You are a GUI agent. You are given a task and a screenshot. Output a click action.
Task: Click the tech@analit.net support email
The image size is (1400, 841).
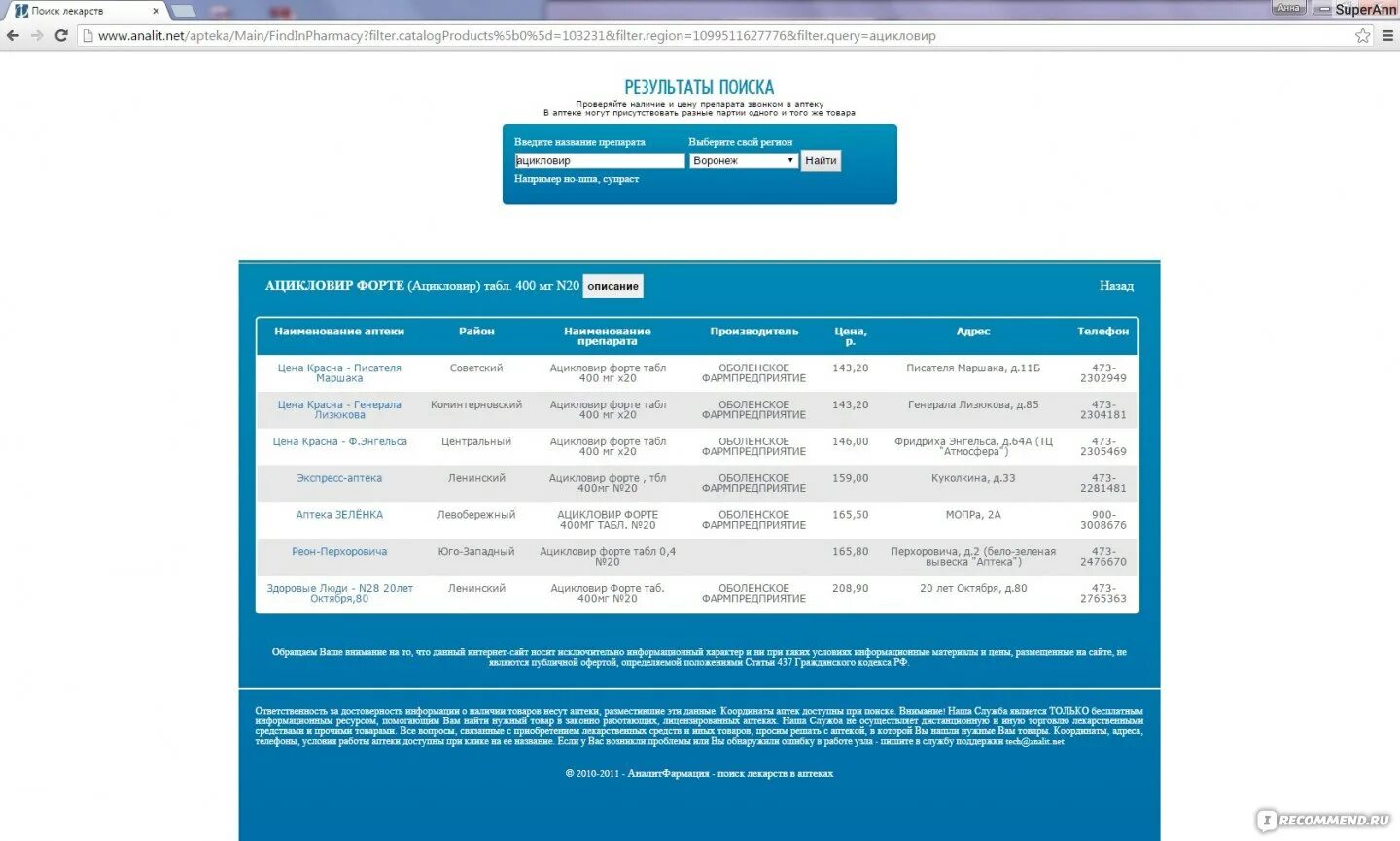click(x=1034, y=742)
